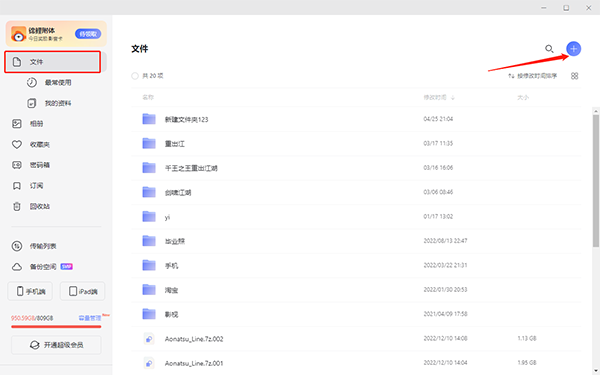This screenshot has width=600, height=375.
Task: Open 收藏夹 favorites heart icon
Action: click(17, 144)
